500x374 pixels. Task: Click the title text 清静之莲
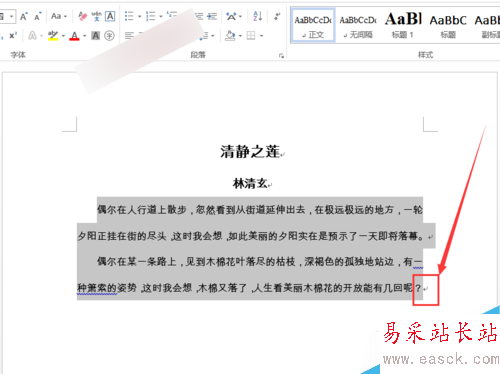click(250, 152)
